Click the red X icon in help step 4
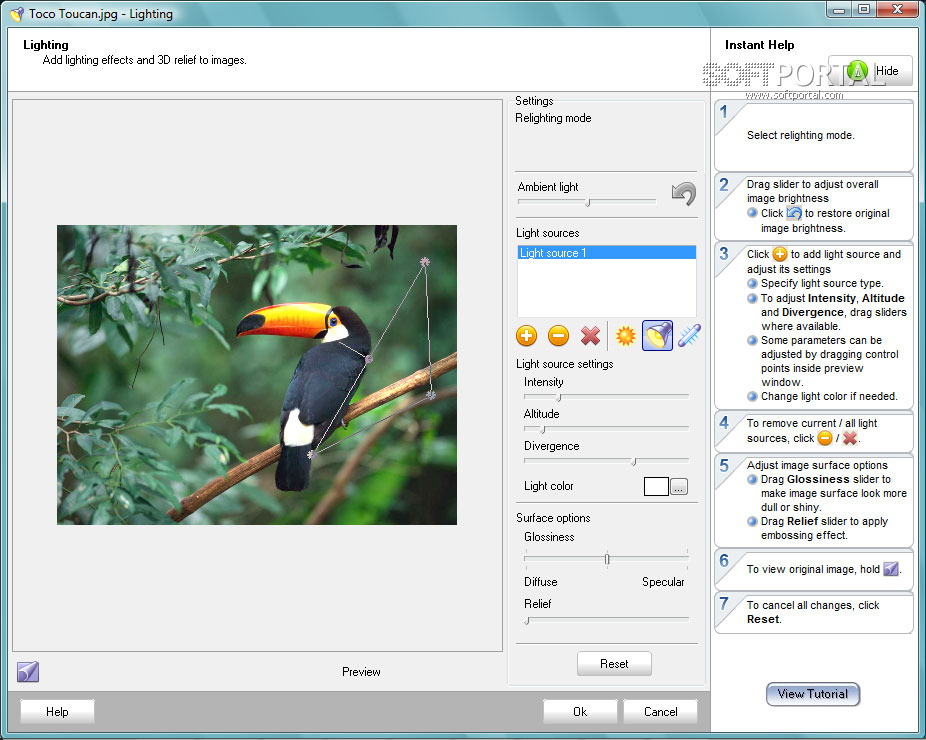926x740 pixels. tap(850, 438)
